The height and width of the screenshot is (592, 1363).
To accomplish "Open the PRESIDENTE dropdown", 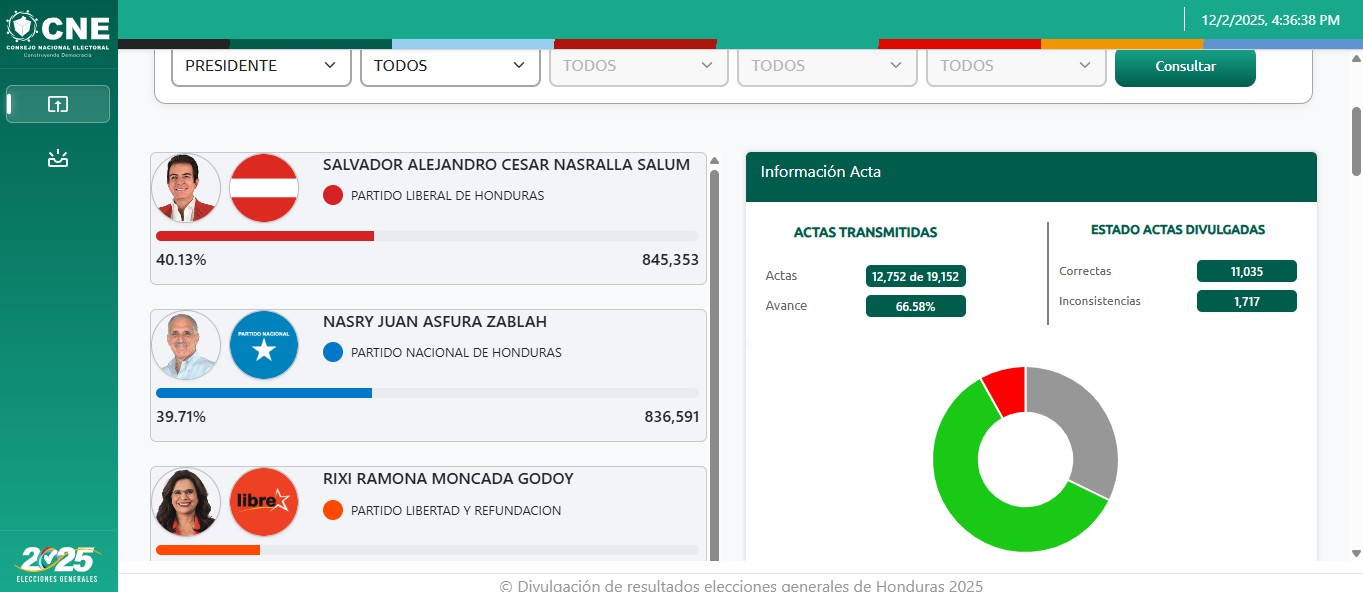I will coord(261,66).
